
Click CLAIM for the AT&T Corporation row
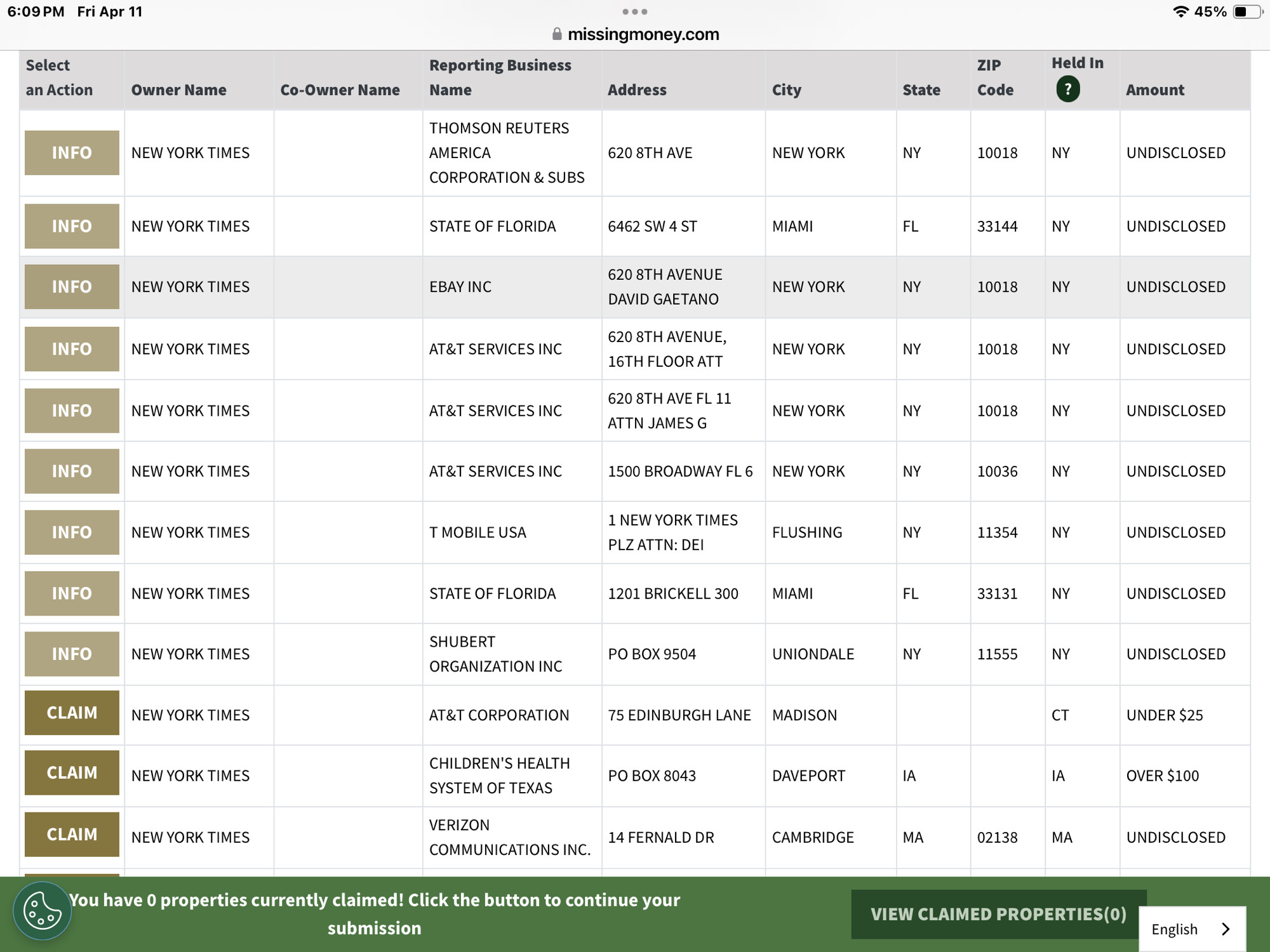point(72,713)
